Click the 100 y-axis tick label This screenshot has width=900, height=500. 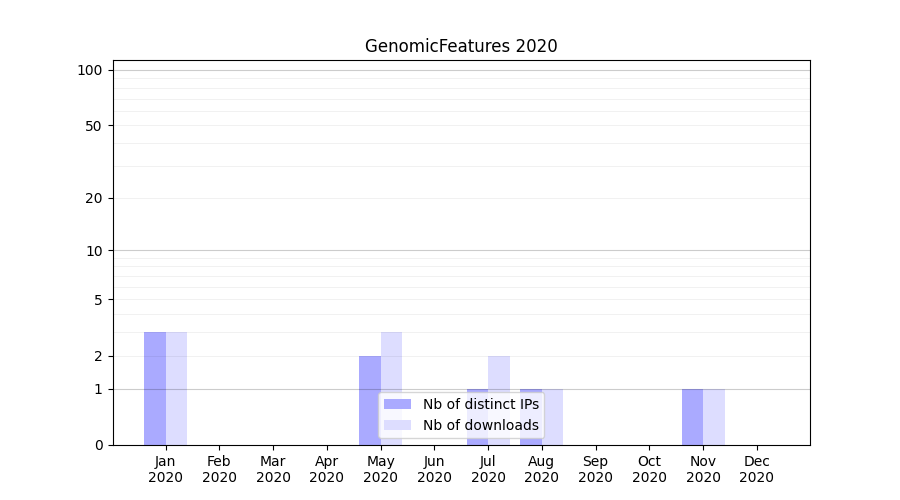pos(90,70)
